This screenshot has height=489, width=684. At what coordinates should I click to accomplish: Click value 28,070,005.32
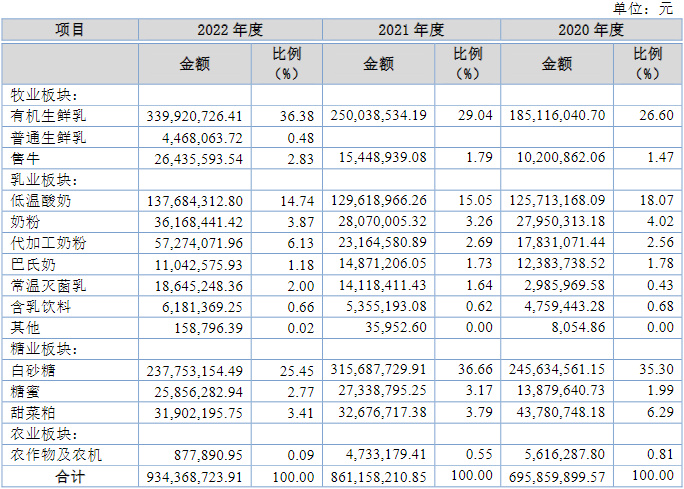point(382,221)
